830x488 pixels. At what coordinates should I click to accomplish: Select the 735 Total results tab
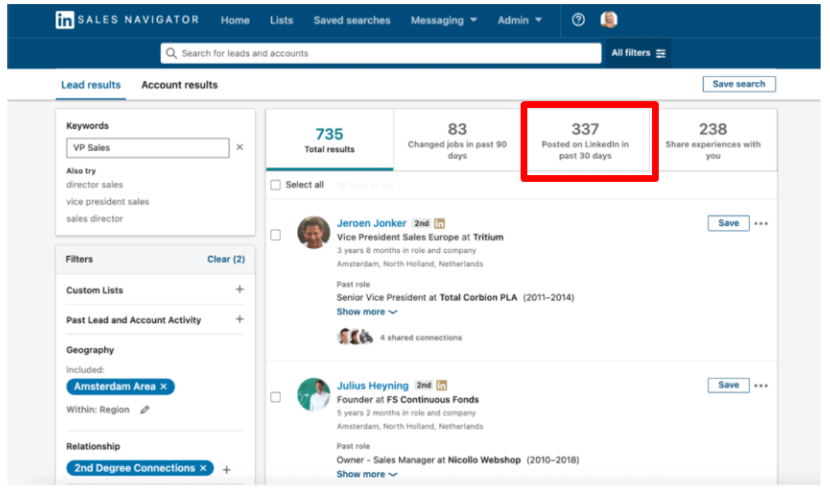pyautogui.click(x=329, y=140)
